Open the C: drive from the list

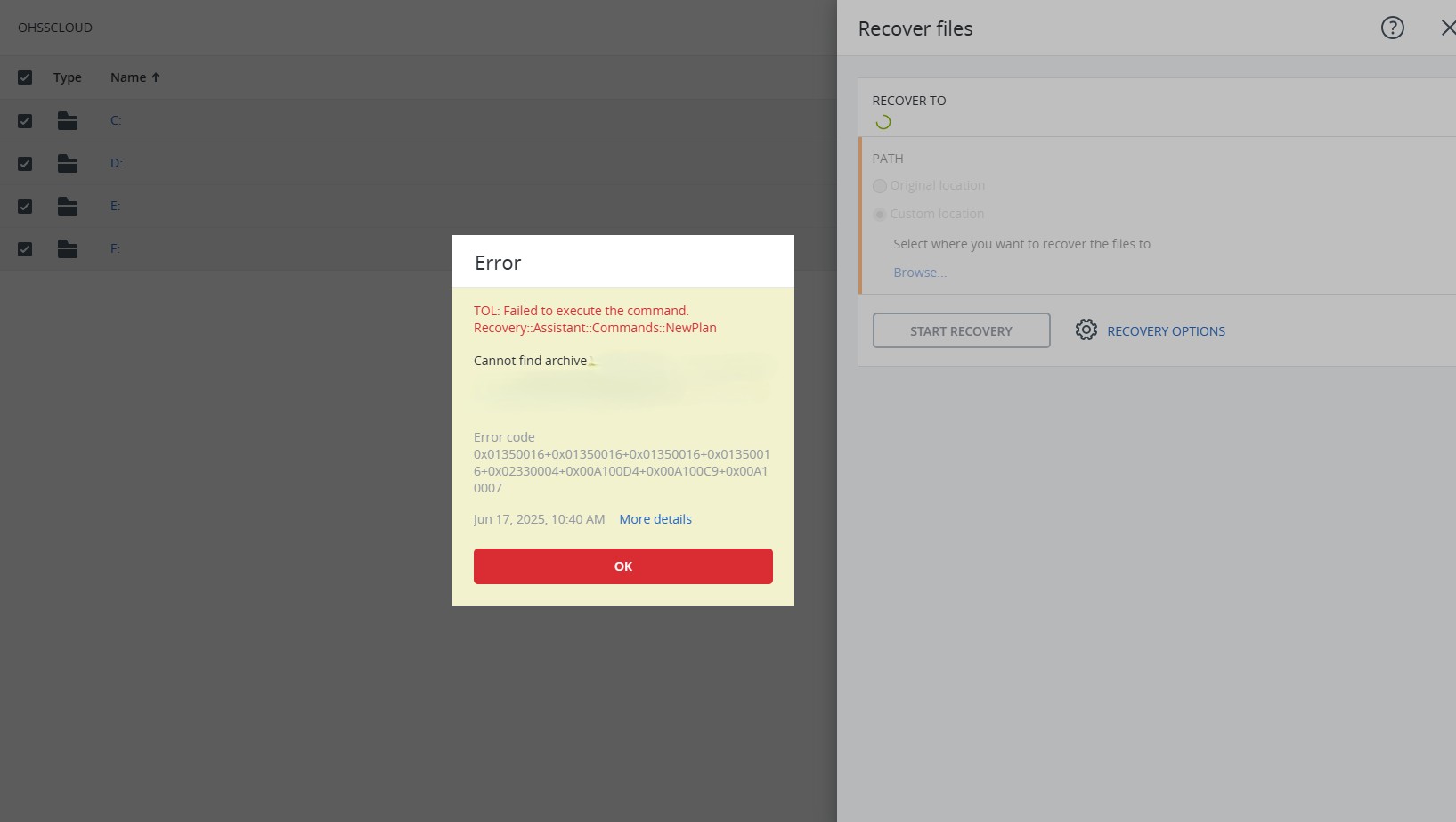116,120
